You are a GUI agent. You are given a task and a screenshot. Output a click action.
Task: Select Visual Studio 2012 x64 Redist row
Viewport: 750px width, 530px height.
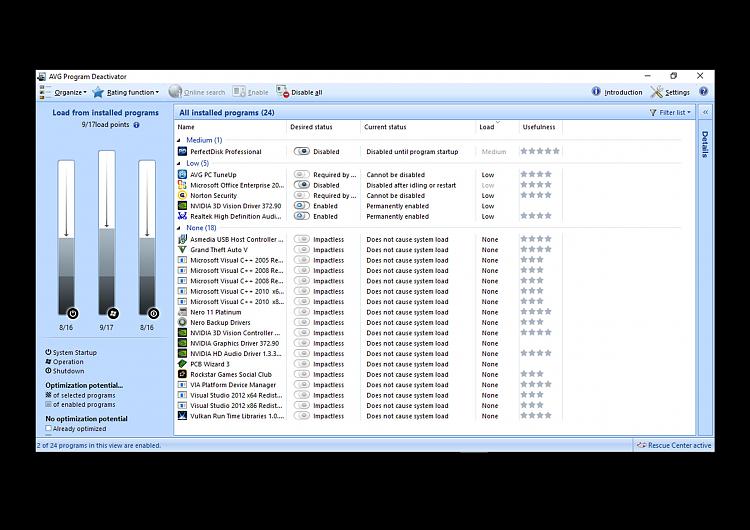point(236,395)
